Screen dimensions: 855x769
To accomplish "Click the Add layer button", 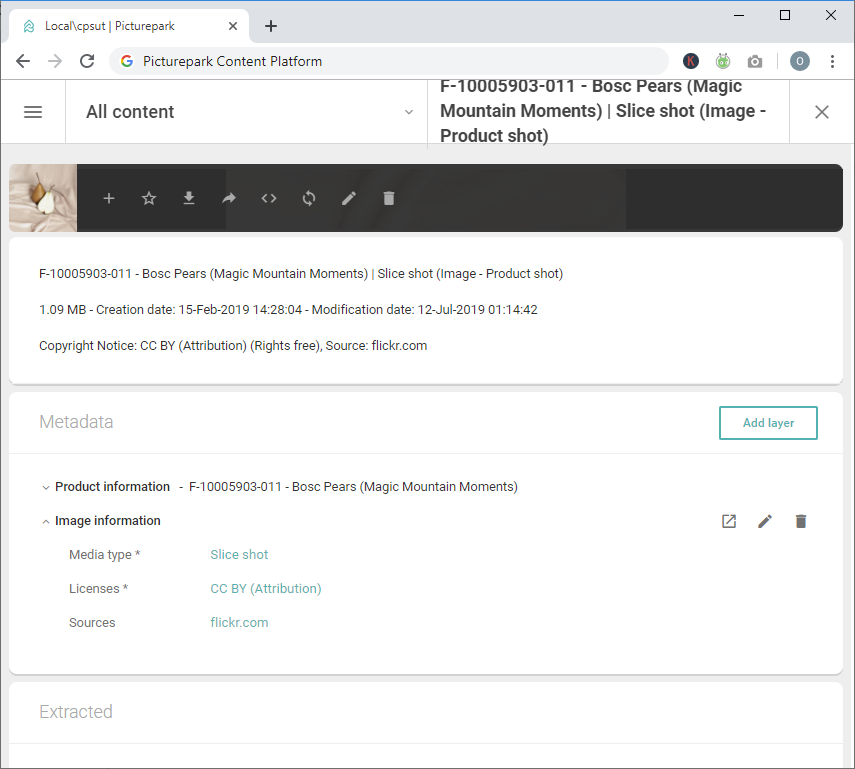I will (x=768, y=423).
